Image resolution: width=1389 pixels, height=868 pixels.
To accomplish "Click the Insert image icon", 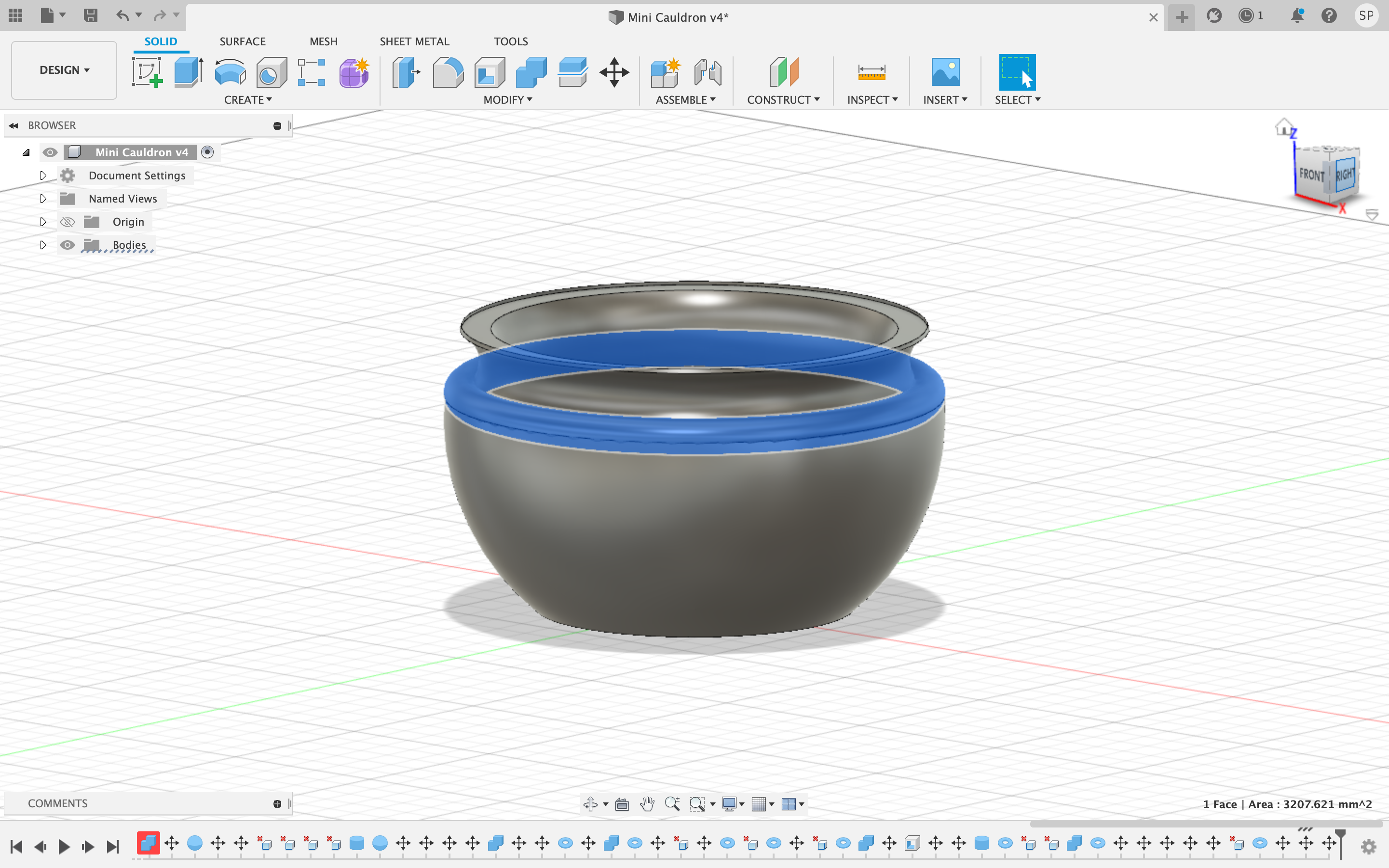I will (x=945, y=72).
